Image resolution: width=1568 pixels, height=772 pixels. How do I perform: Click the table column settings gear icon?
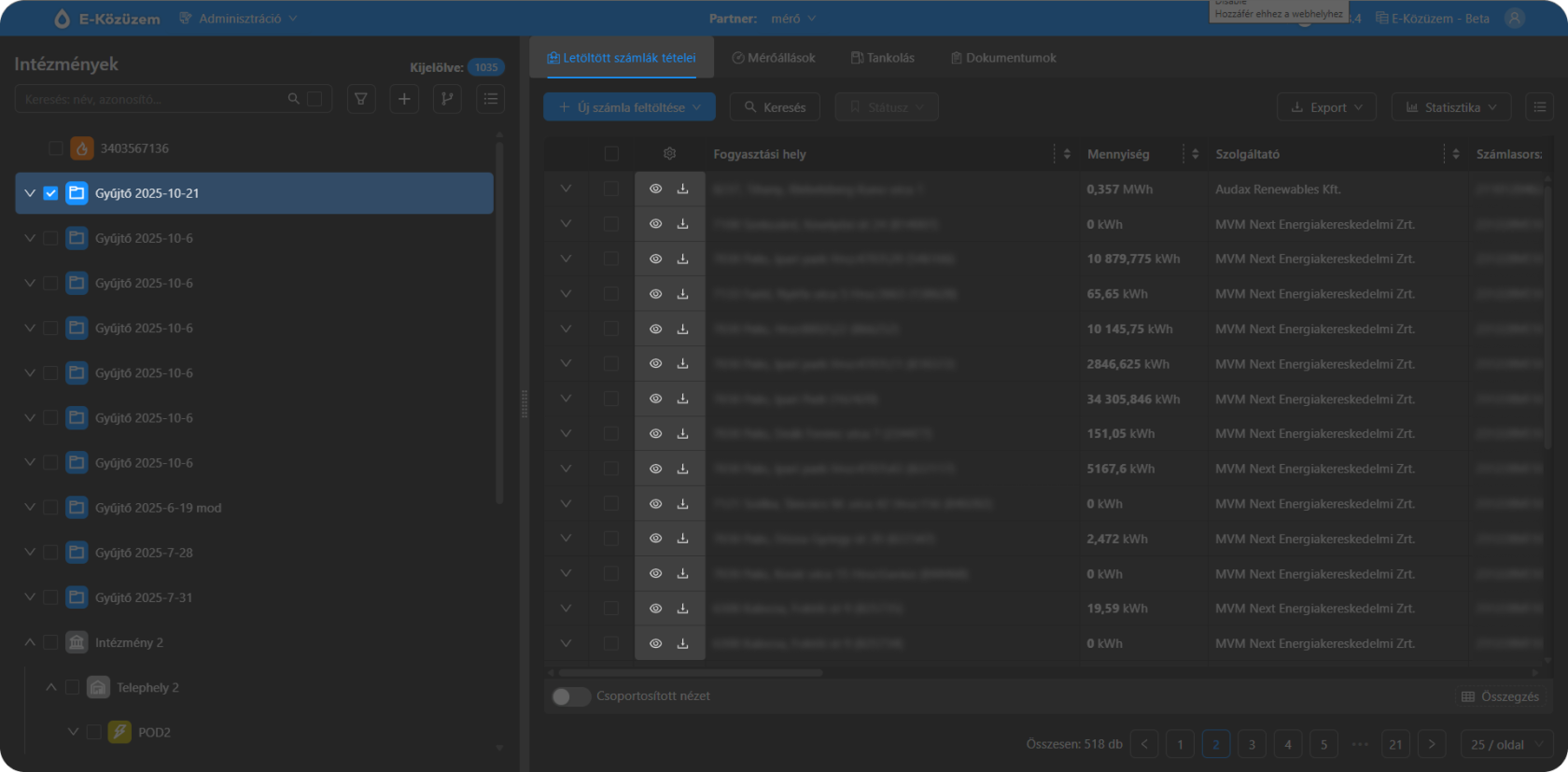pos(669,154)
